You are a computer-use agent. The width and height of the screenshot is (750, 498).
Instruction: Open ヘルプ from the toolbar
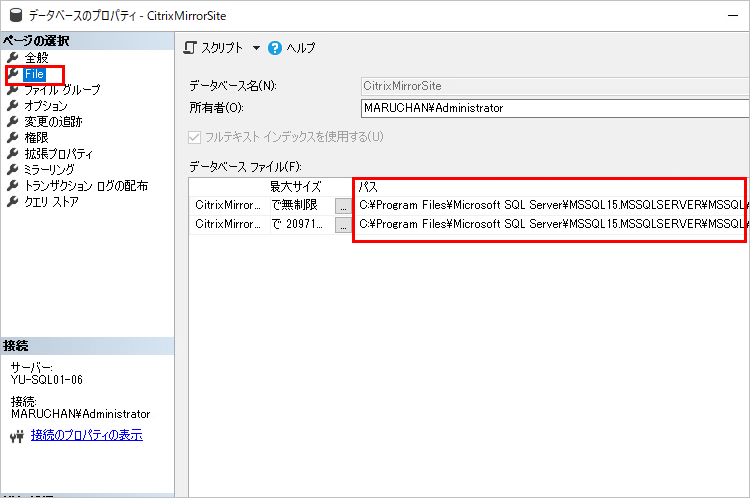[x=301, y=48]
